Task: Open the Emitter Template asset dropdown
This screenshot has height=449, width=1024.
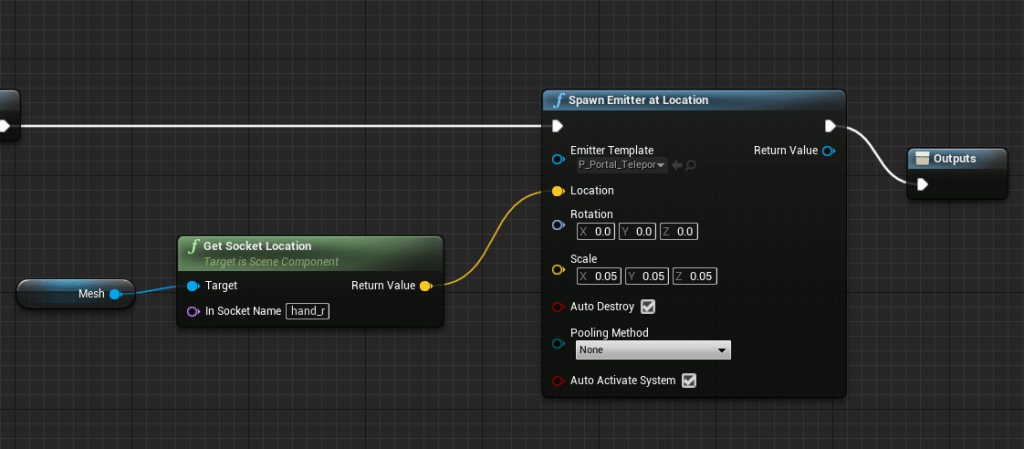Action: 621,165
